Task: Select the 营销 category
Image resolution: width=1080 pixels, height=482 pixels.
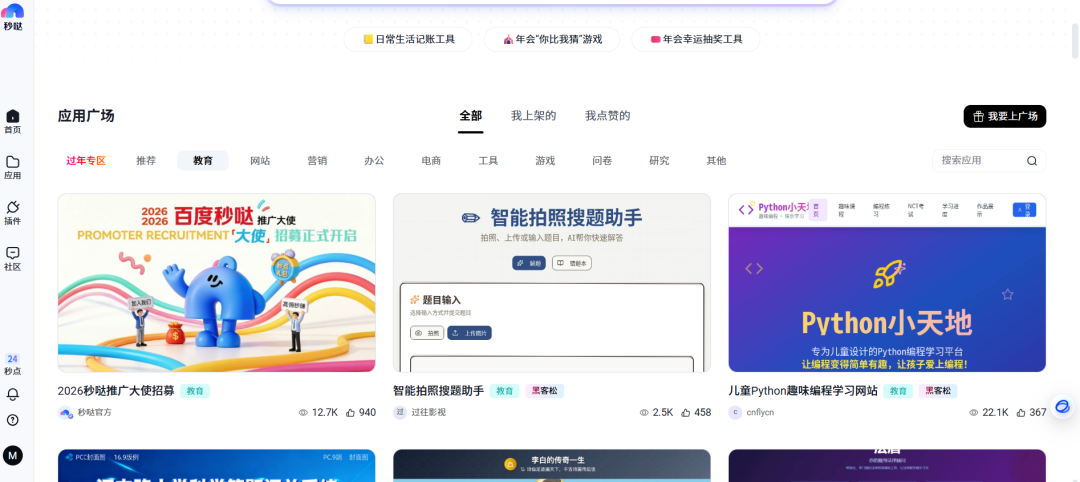Action: point(317,160)
